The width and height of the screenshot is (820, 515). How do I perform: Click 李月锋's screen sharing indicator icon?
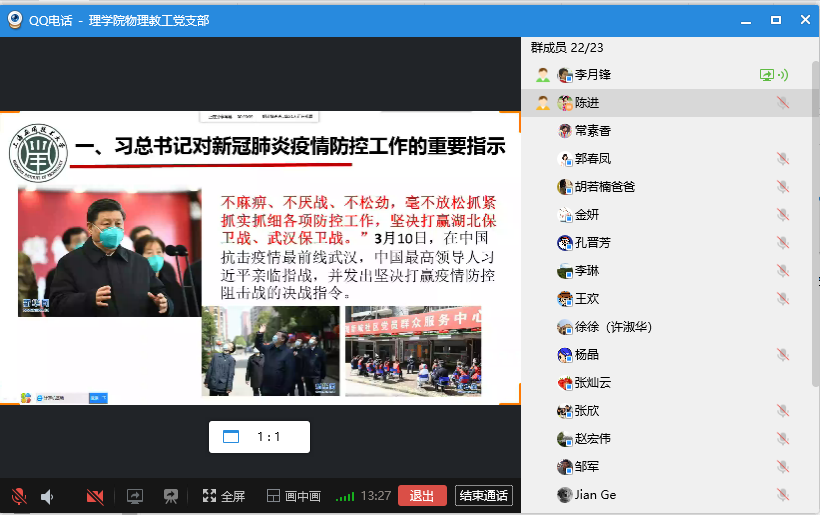click(x=766, y=75)
